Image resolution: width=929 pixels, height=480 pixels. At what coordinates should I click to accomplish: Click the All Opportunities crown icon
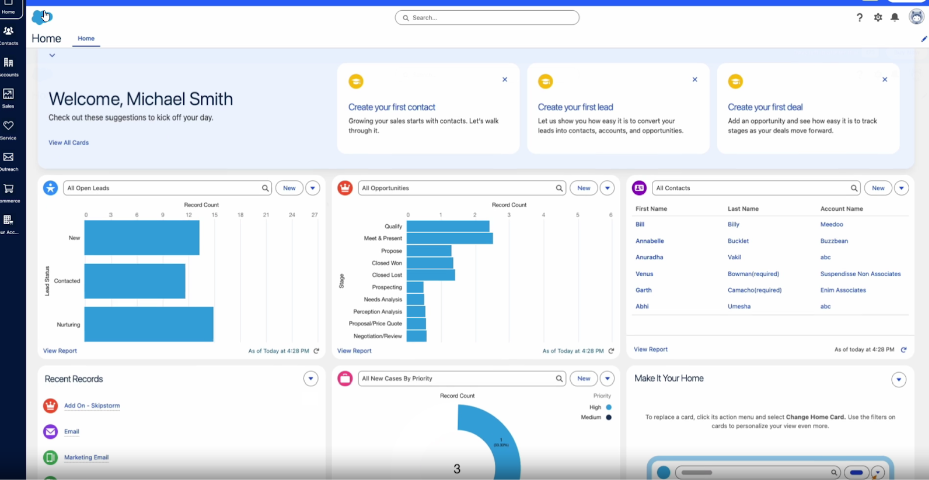(x=345, y=188)
